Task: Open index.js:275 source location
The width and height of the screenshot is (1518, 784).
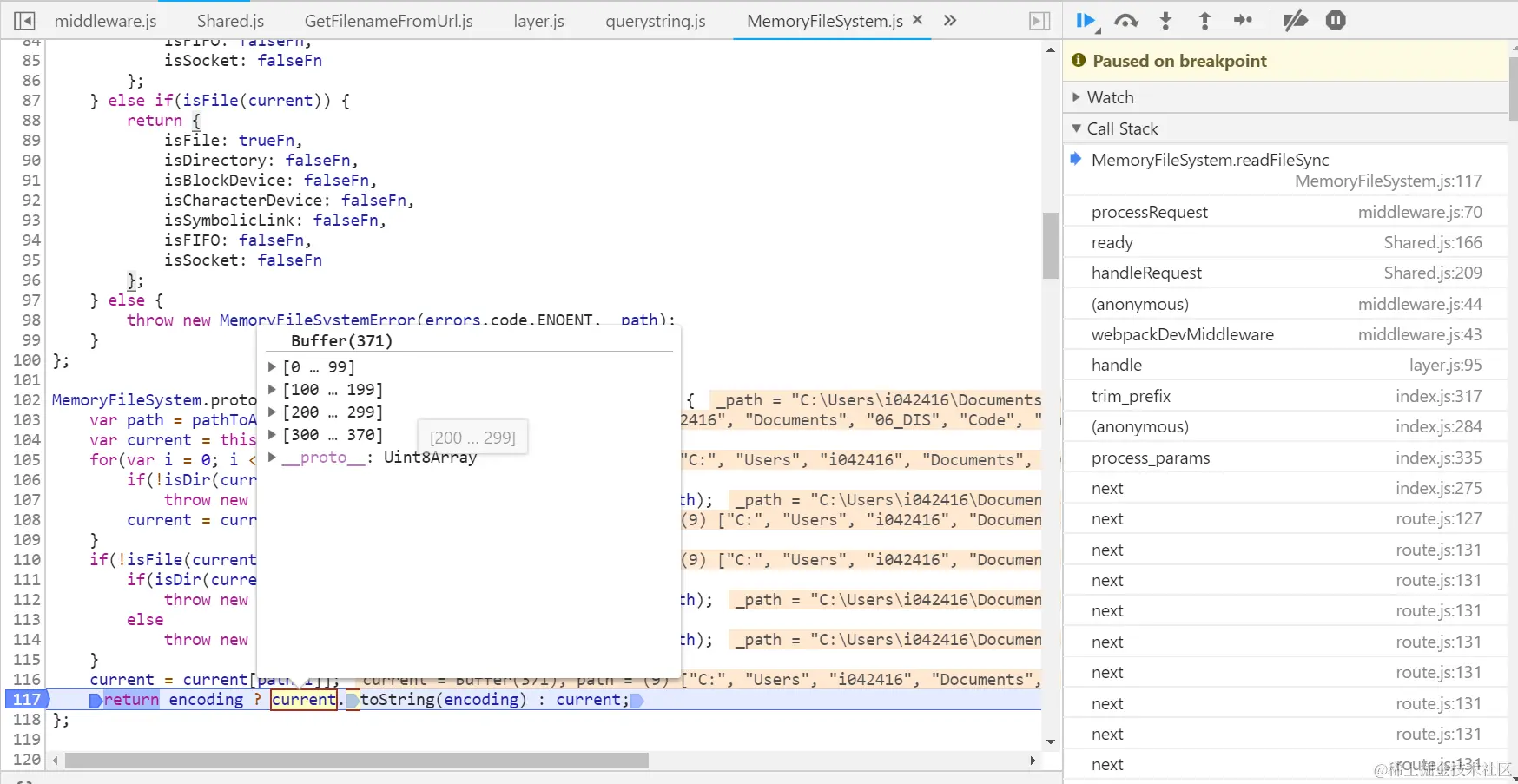Action: click(1438, 488)
